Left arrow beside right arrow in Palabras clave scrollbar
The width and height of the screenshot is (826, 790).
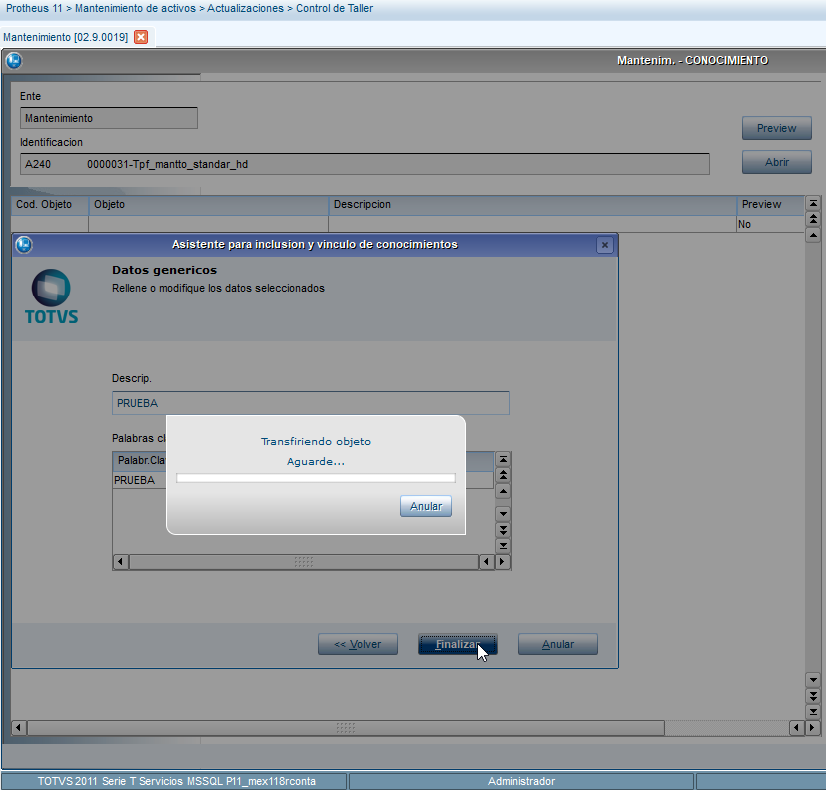pos(486,562)
